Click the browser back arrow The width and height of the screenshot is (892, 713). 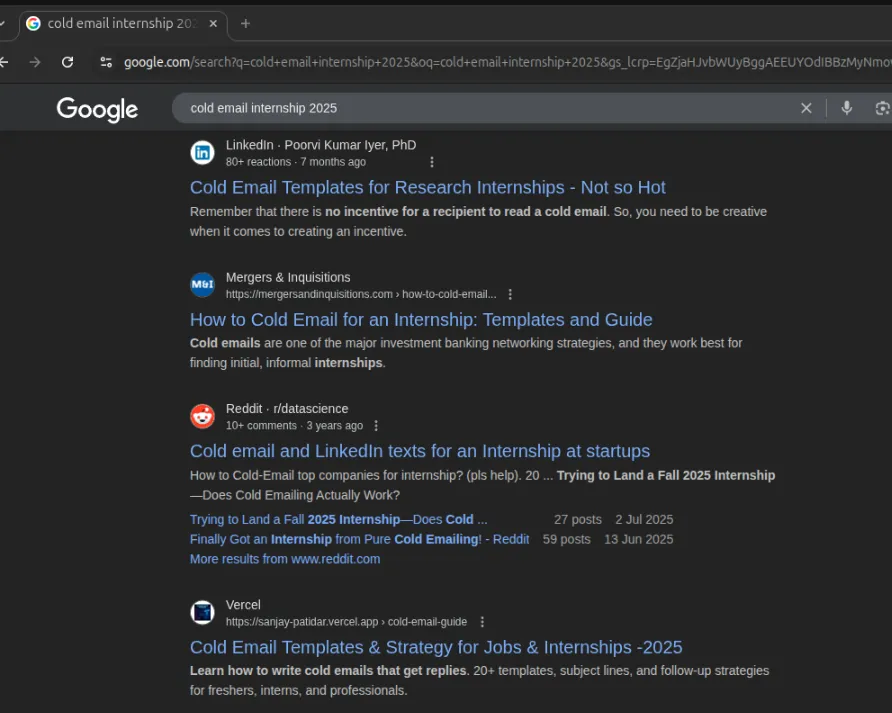[3, 62]
